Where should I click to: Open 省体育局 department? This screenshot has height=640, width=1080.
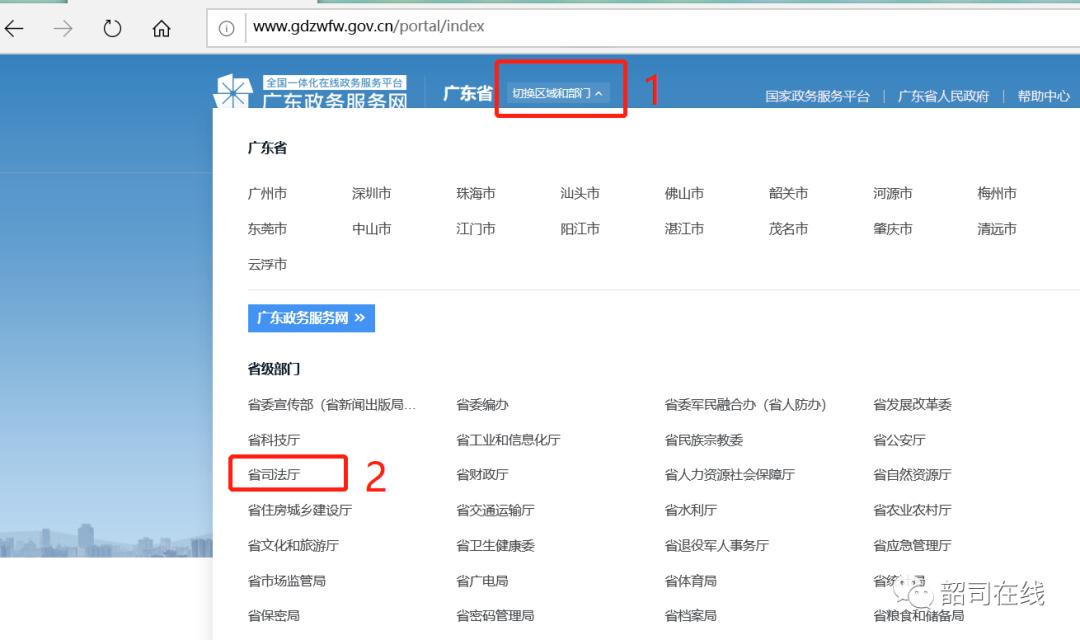point(690,581)
